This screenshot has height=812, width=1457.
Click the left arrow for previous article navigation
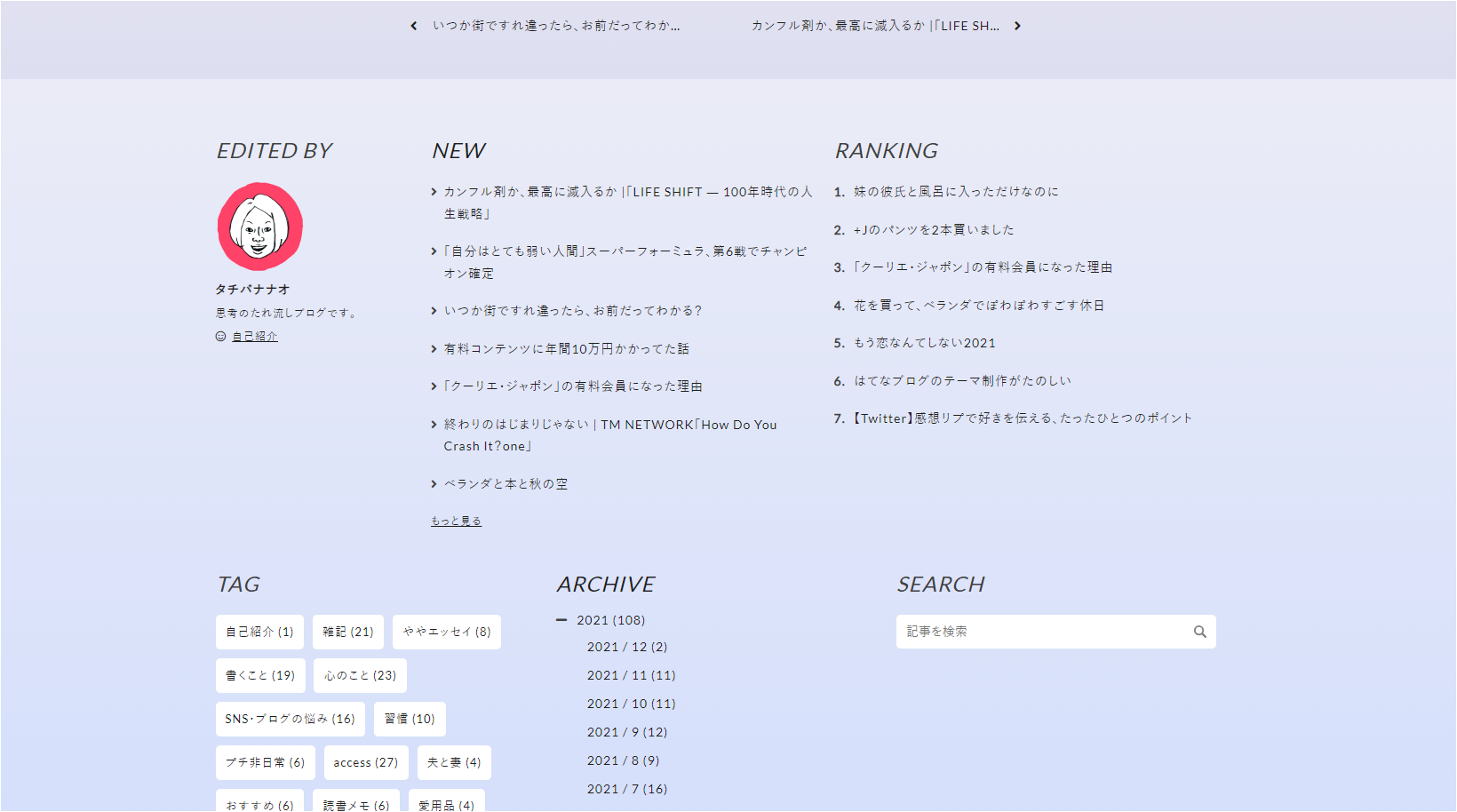pyautogui.click(x=413, y=25)
